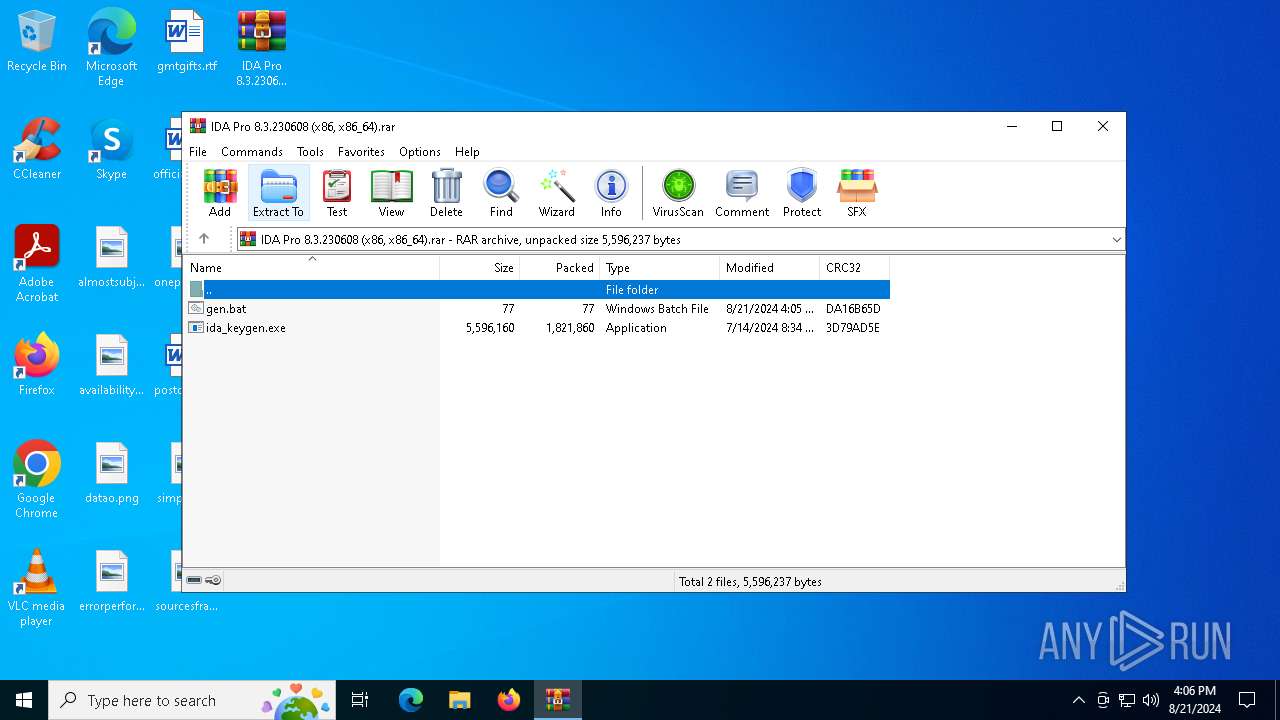Image resolution: width=1280 pixels, height=720 pixels.
Task: Open almostsubj desktop image file
Action: click(111, 258)
